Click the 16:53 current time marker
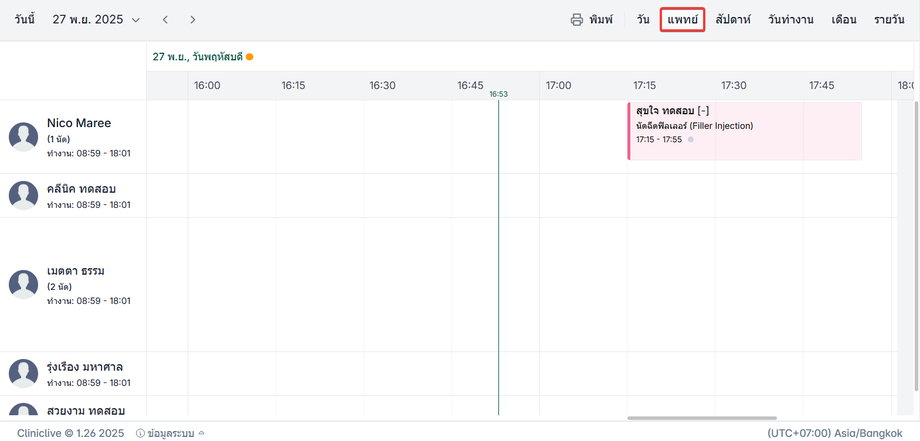The width and height of the screenshot is (920, 441). 498,94
